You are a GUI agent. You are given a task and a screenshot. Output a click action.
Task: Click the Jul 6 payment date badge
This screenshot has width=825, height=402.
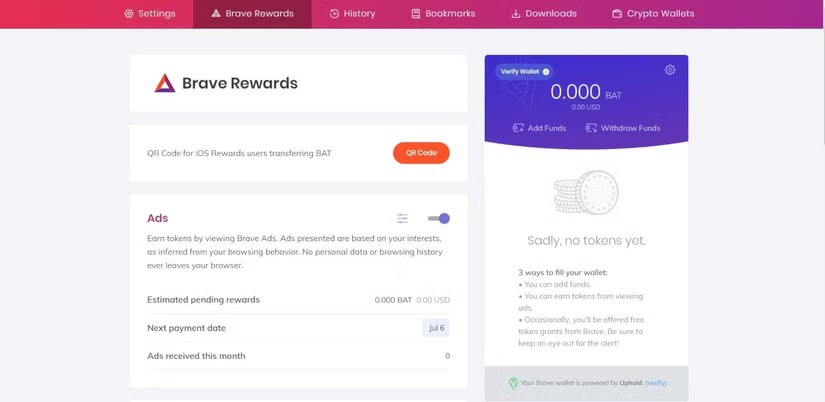click(435, 328)
